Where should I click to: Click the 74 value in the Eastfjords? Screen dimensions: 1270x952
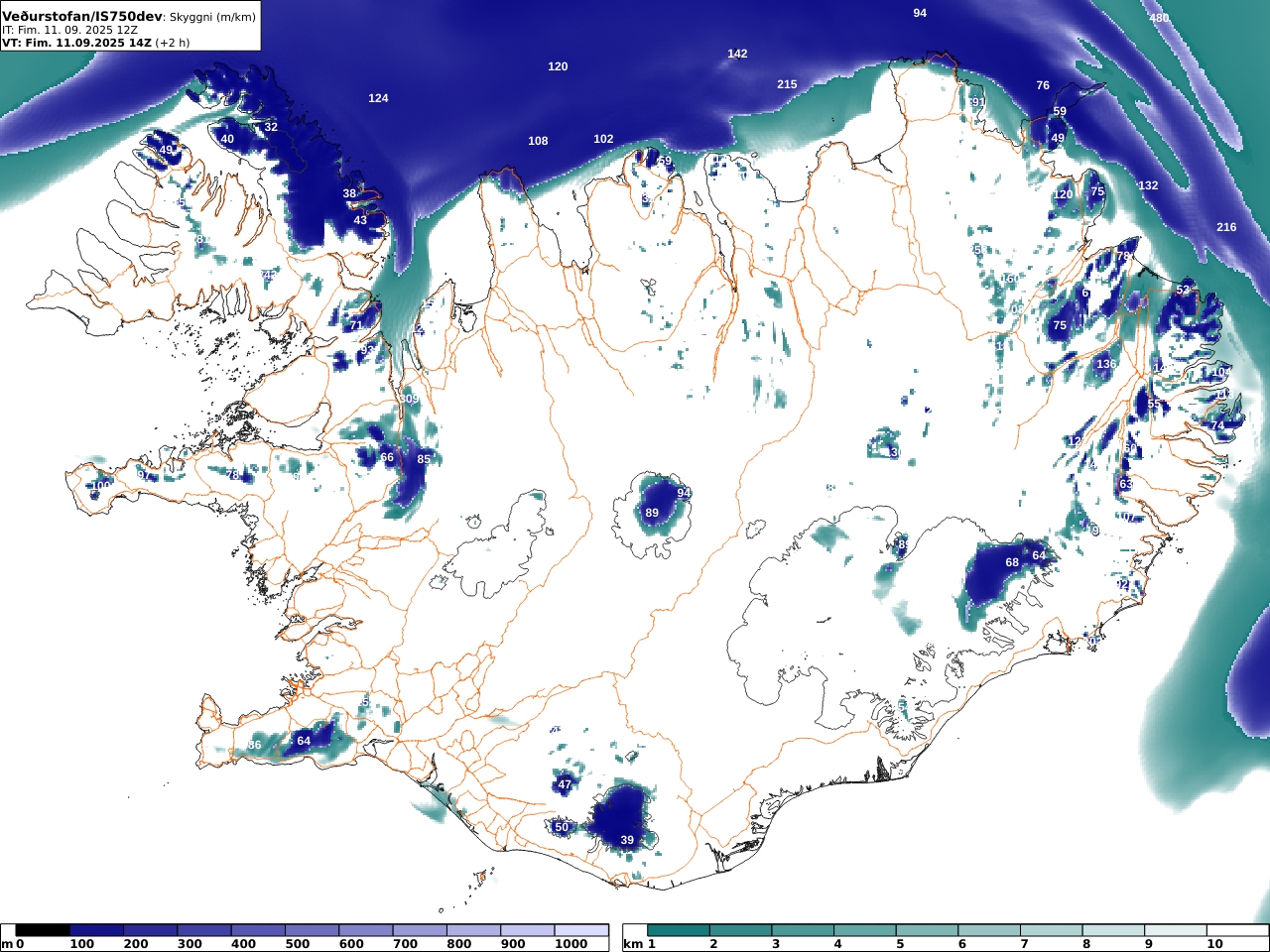(1217, 425)
